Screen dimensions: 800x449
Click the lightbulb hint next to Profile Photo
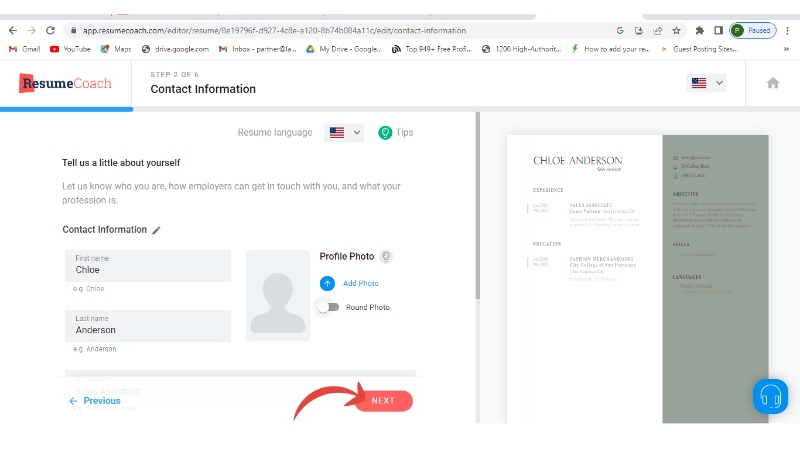pos(385,257)
